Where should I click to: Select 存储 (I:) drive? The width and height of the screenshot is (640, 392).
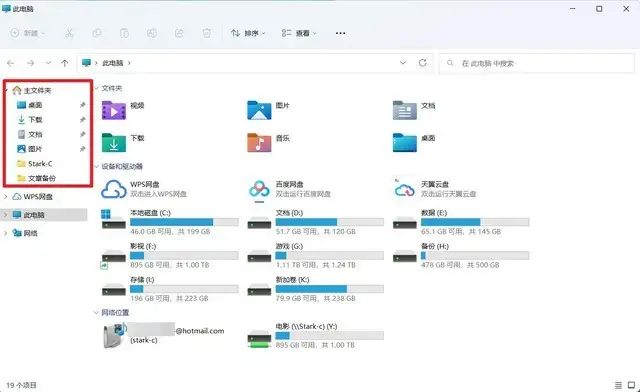point(170,289)
